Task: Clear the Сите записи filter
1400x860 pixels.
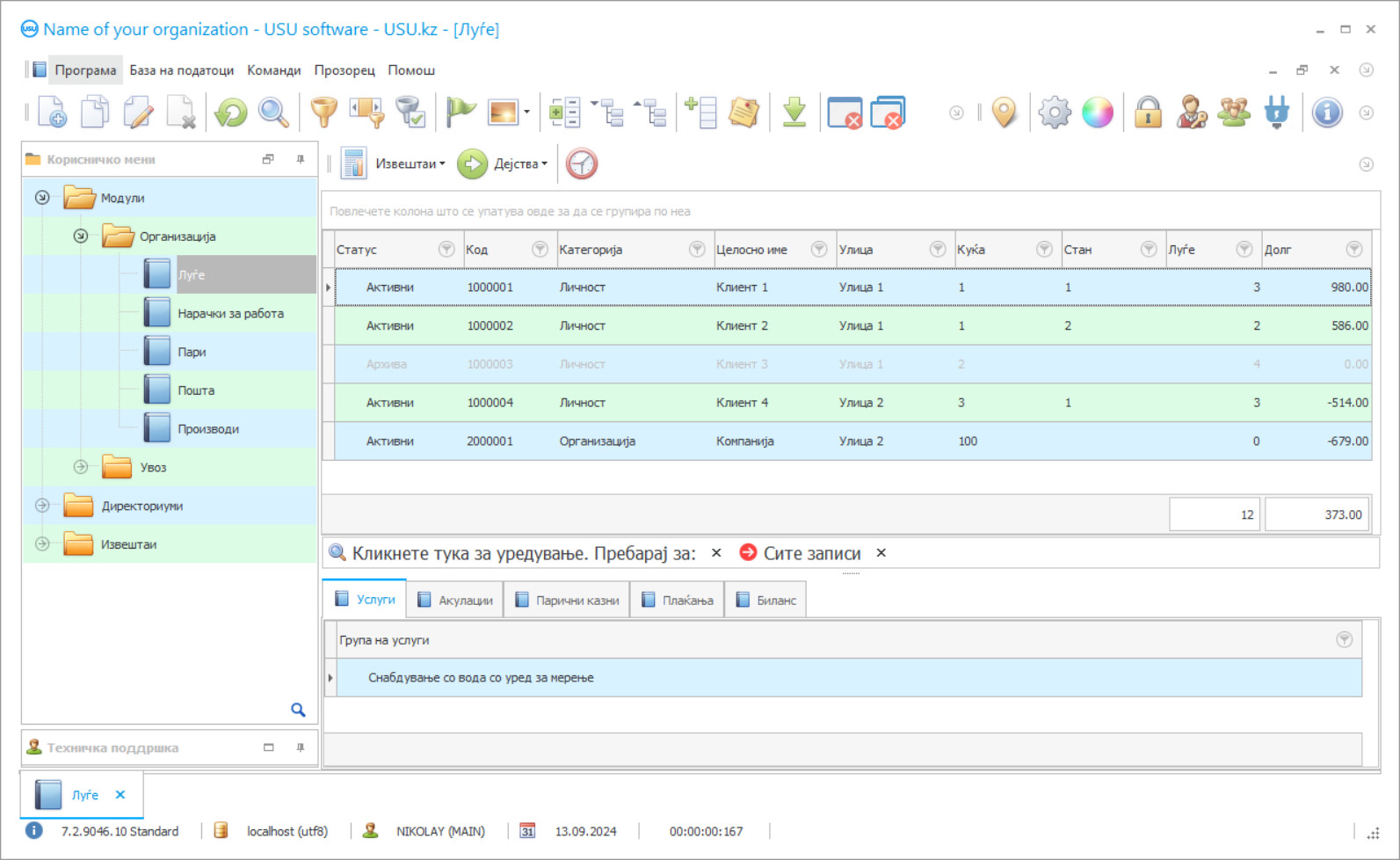Action: [x=881, y=553]
